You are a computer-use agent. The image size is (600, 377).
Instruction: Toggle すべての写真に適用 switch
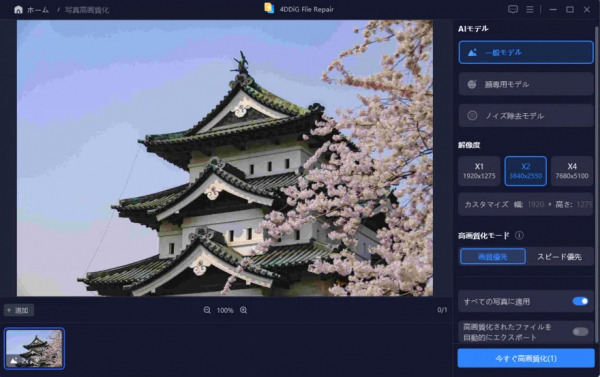pos(580,301)
